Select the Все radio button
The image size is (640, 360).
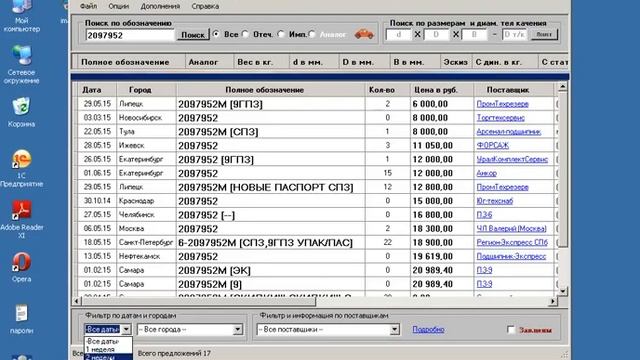216,34
